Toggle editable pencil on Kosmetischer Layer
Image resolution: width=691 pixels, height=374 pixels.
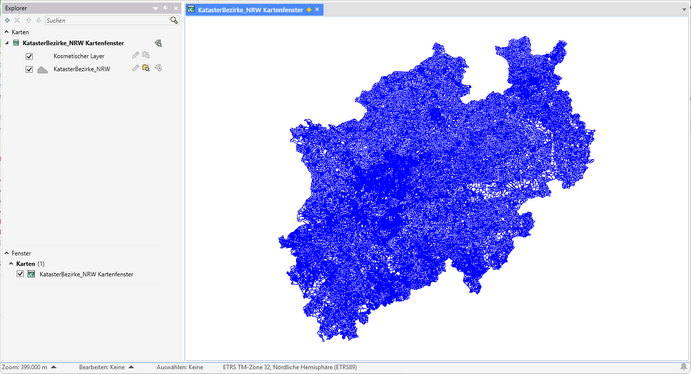135,55
